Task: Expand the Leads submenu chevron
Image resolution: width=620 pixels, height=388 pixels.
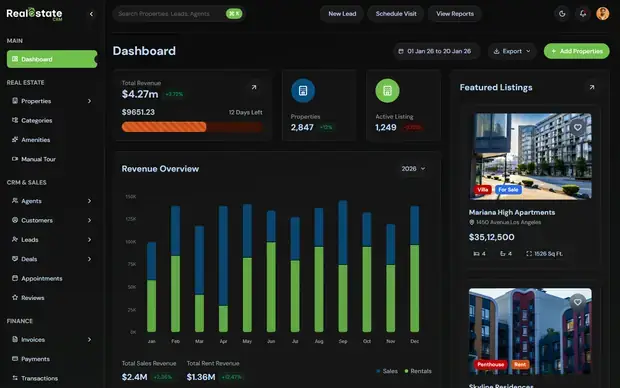Action: tap(89, 240)
